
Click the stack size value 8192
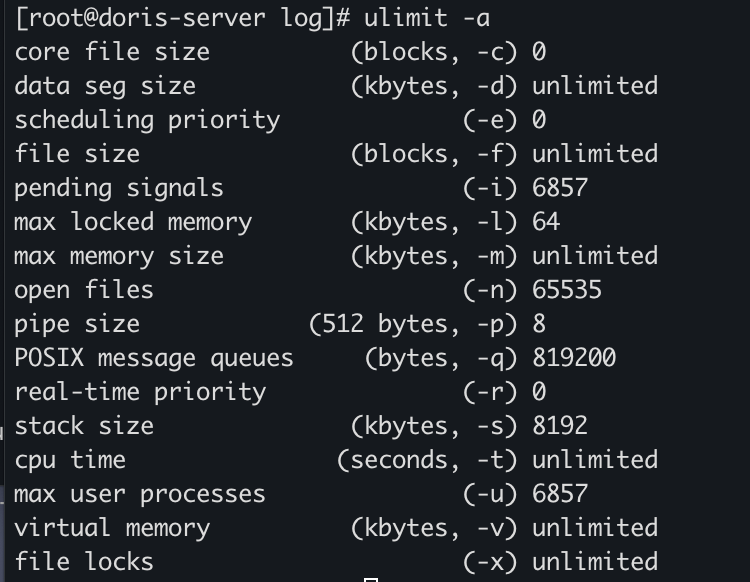point(560,426)
